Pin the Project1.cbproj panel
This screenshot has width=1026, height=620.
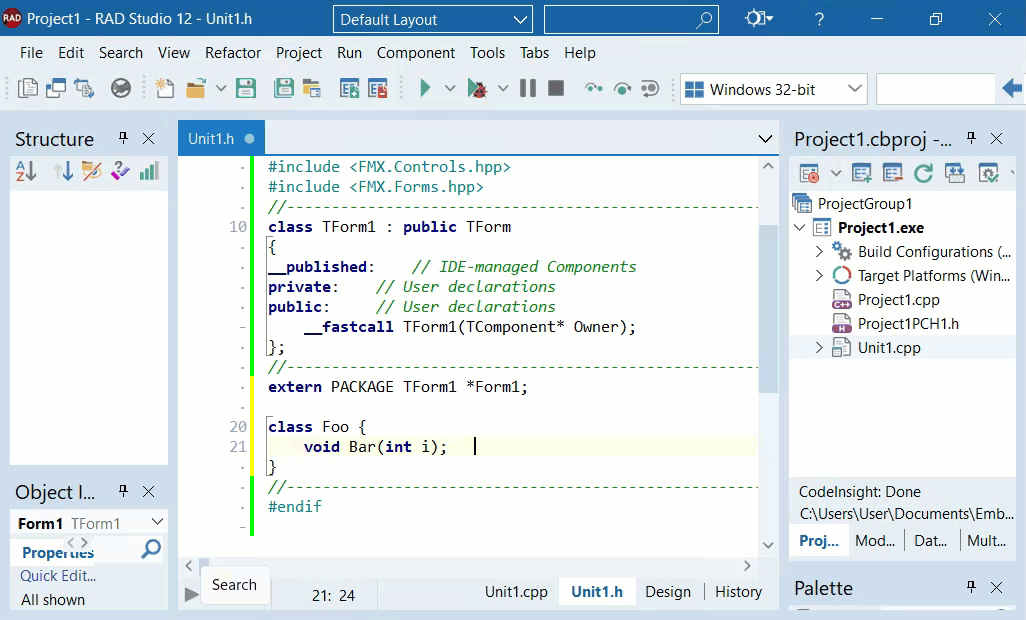pyautogui.click(x=971, y=138)
